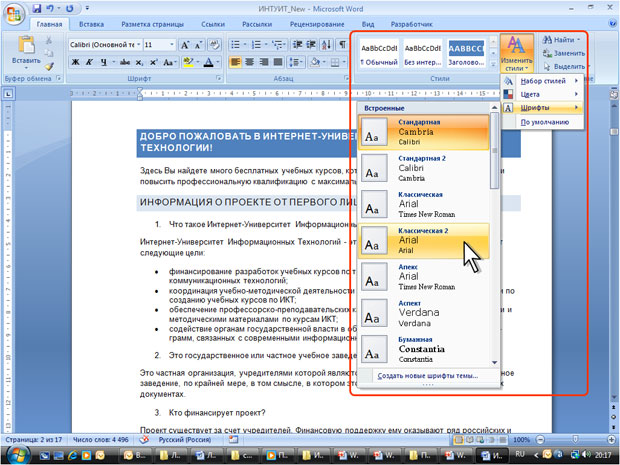Launch Internet Explorer from taskbar

point(72,455)
